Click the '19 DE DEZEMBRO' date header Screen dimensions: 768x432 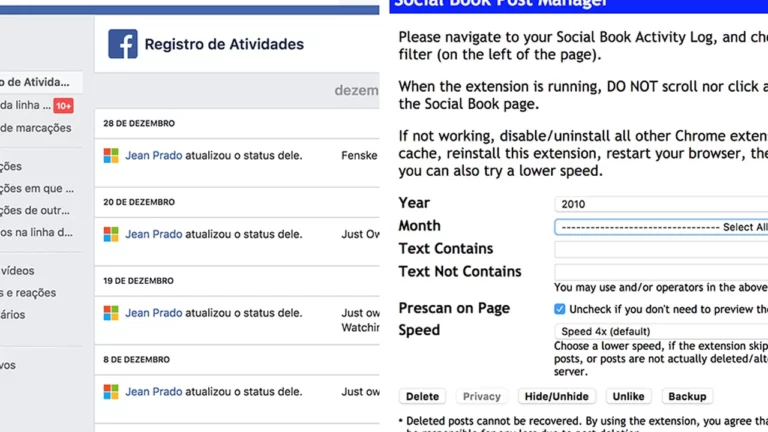point(138,281)
